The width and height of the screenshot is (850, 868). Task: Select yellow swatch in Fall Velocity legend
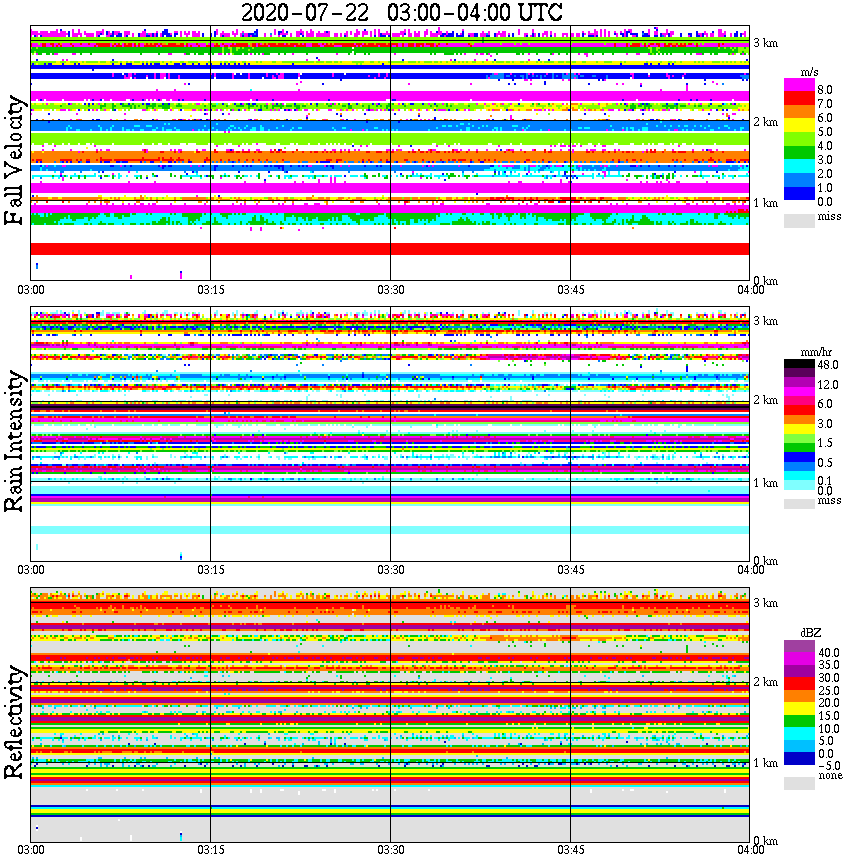[x=799, y=125]
